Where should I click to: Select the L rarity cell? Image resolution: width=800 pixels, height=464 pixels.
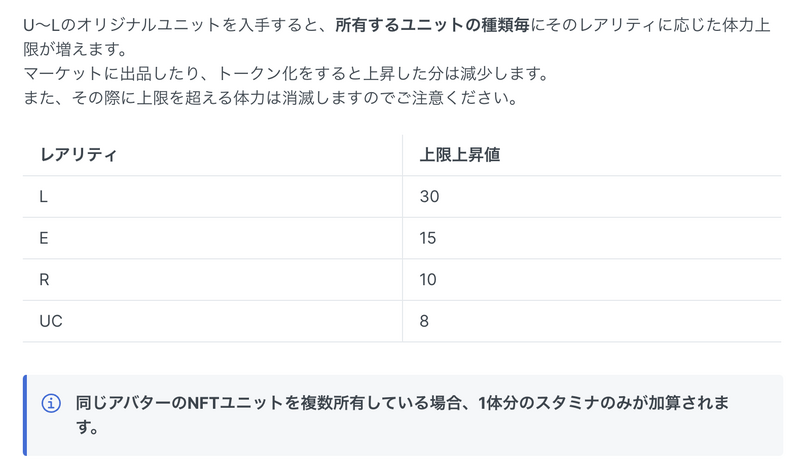43,197
